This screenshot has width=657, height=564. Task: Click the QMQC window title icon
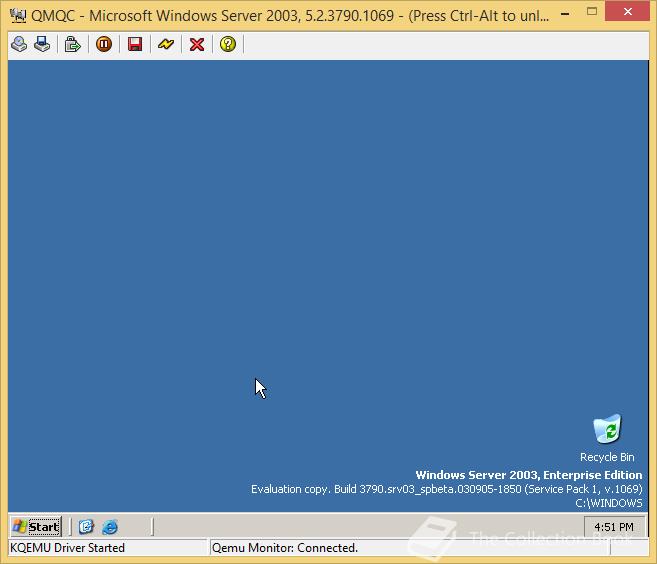pyautogui.click(x=18, y=16)
